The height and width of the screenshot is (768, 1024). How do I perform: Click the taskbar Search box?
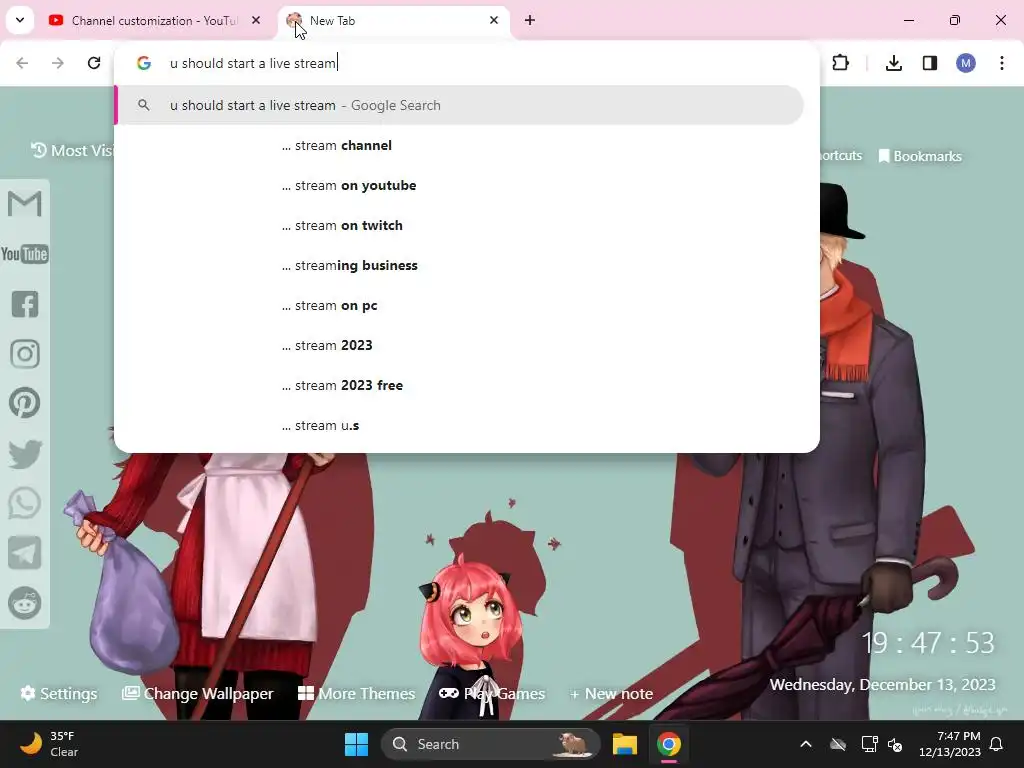tap(490, 744)
